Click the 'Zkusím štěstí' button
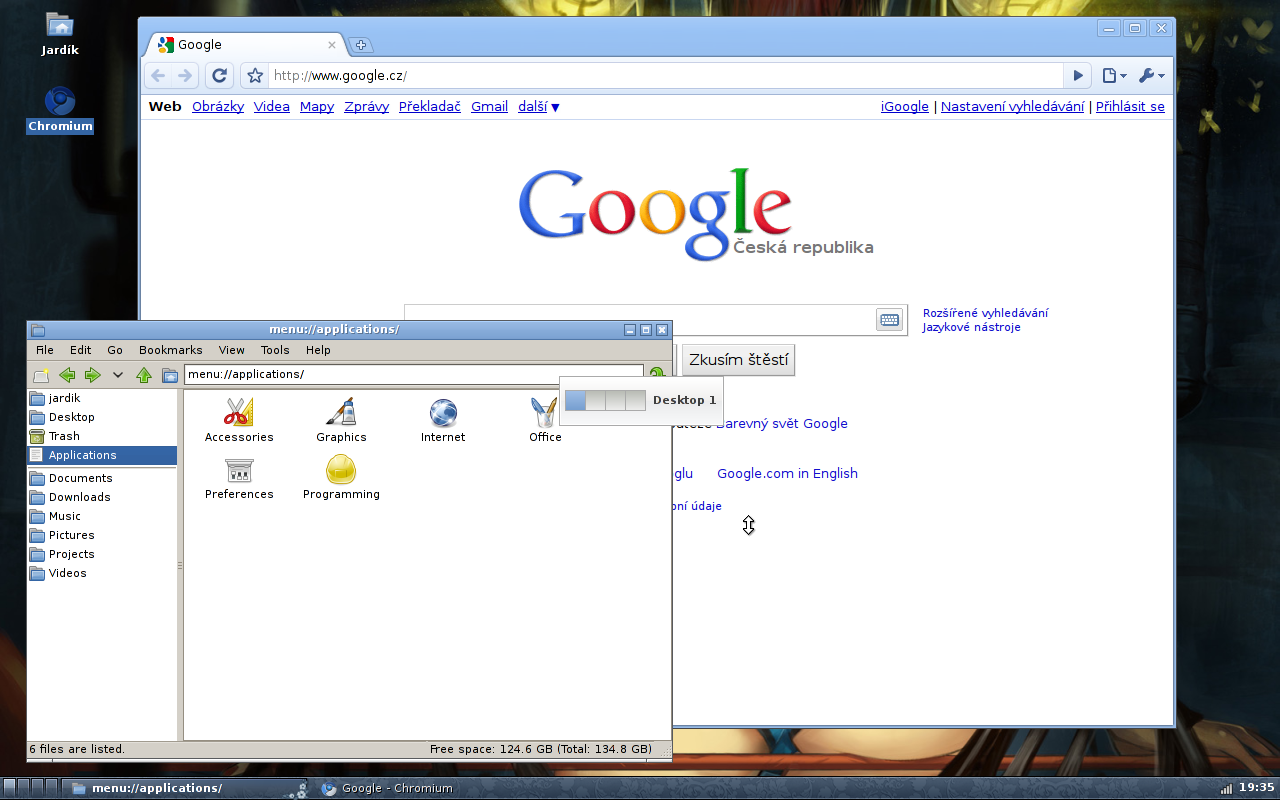The height and width of the screenshot is (800, 1280). (738, 360)
